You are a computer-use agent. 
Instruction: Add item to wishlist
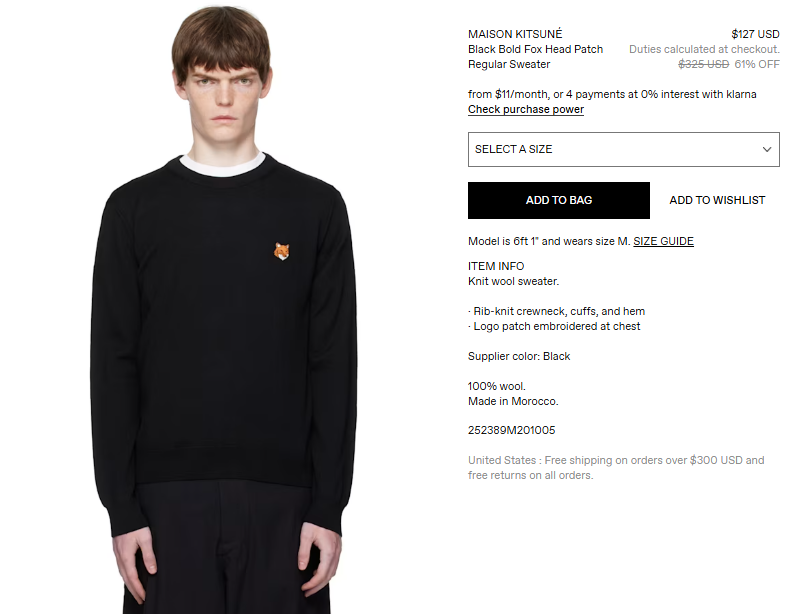coord(717,200)
